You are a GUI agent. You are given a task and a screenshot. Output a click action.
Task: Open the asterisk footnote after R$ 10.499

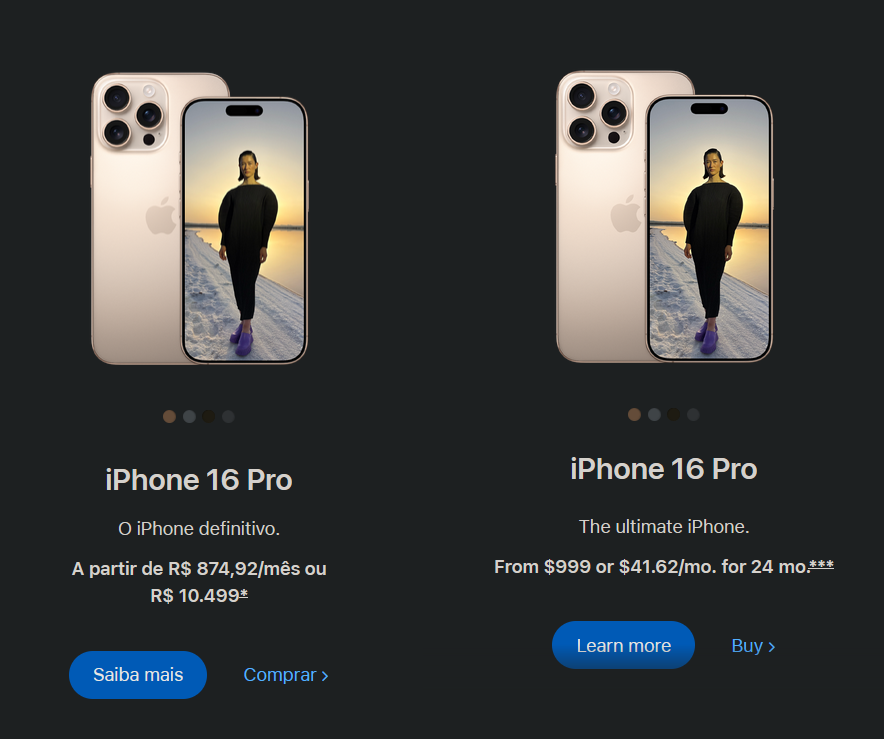[x=244, y=594]
